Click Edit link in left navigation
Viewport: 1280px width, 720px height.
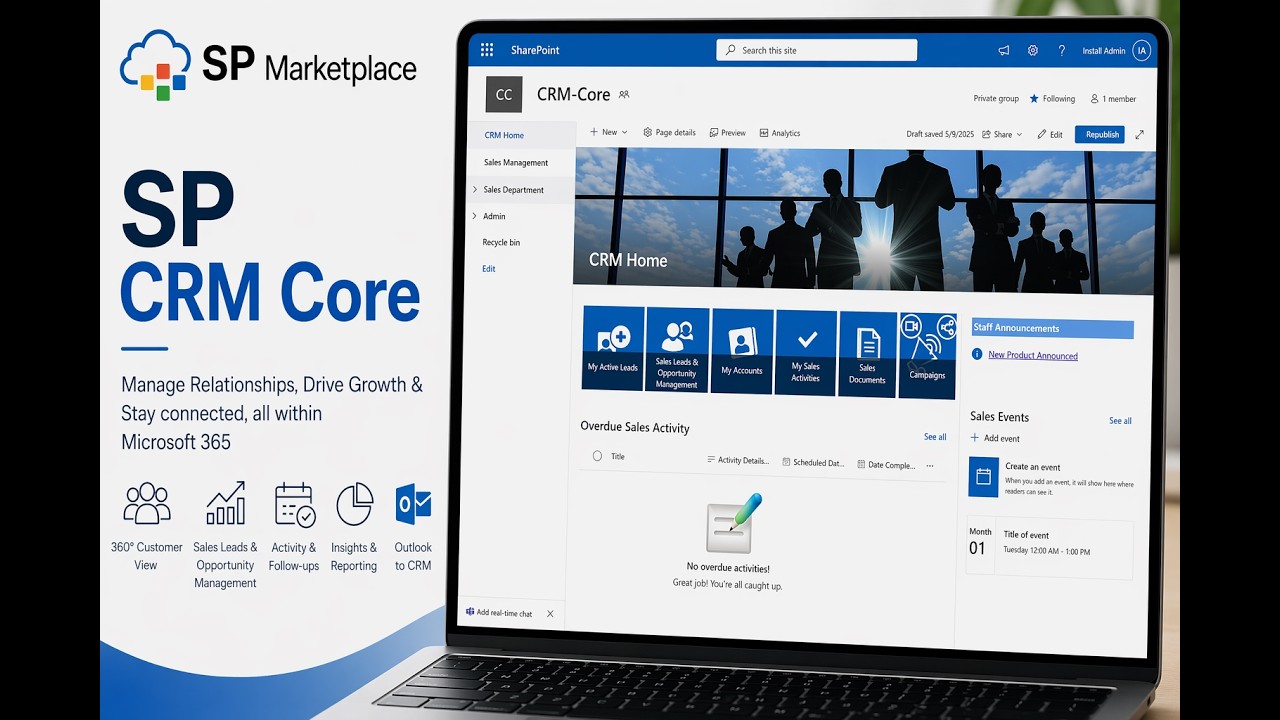tap(489, 269)
